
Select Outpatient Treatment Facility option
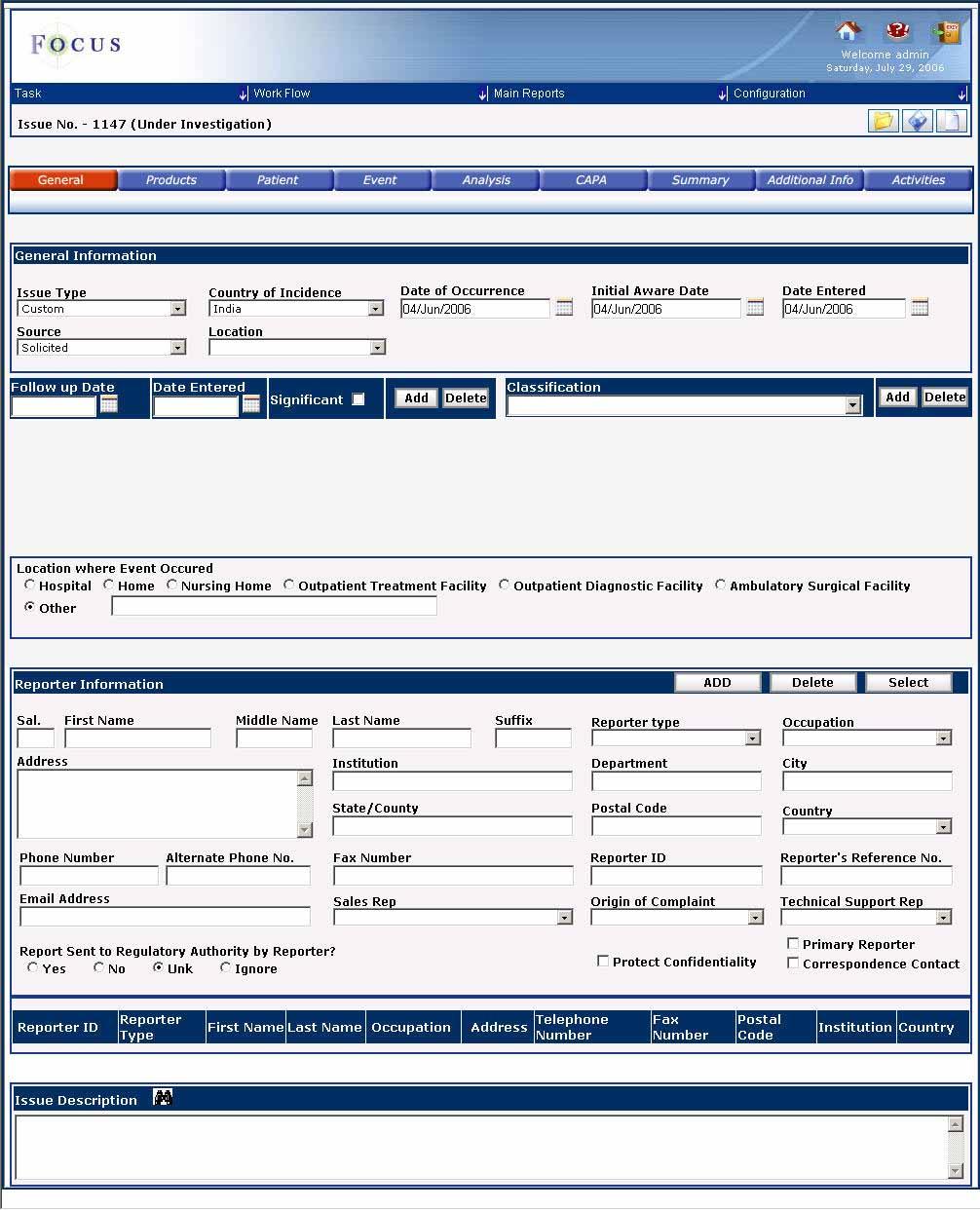click(289, 585)
